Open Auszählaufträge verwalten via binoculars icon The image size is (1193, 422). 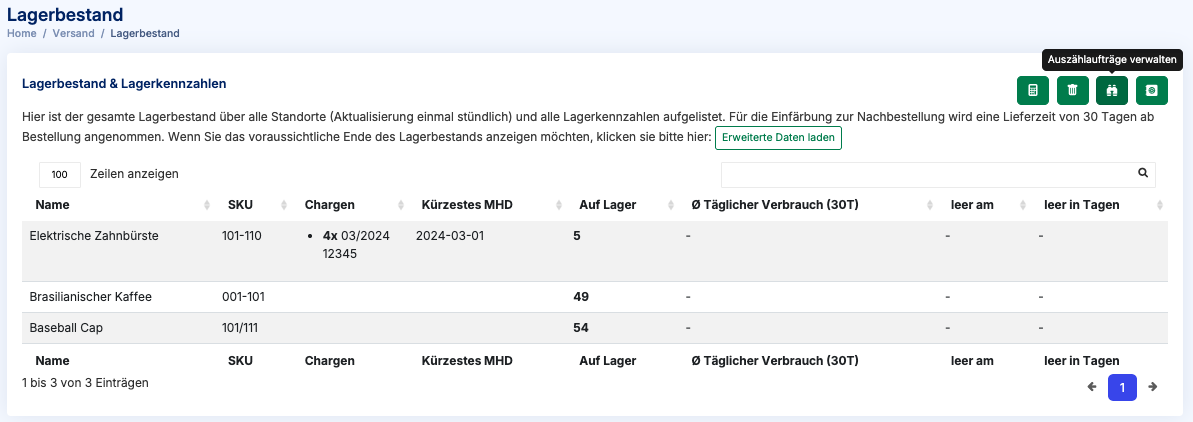tap(1112, 90)
